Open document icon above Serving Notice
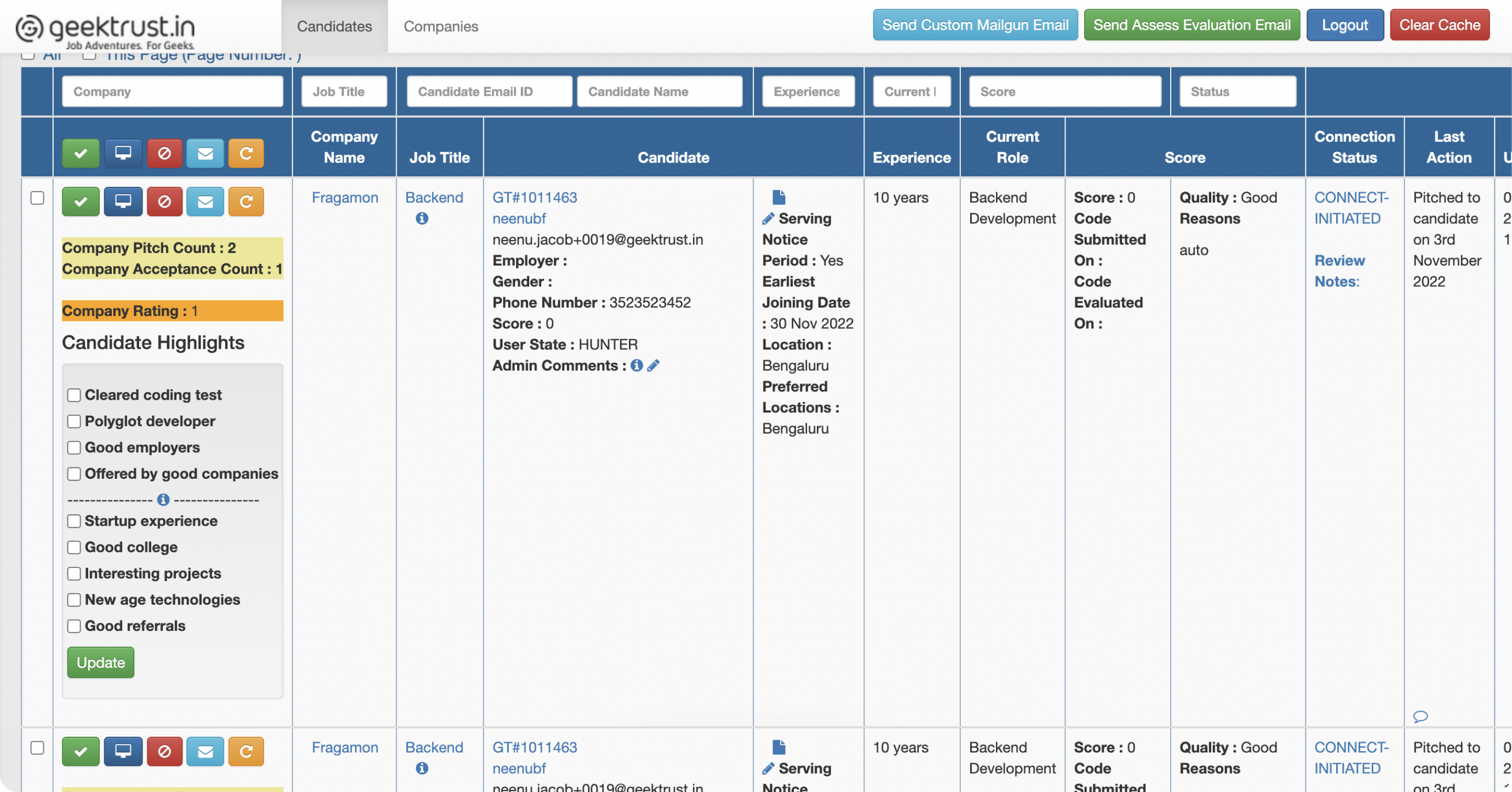This screenshot has width=1512, height=792. (x=779, y=197)
